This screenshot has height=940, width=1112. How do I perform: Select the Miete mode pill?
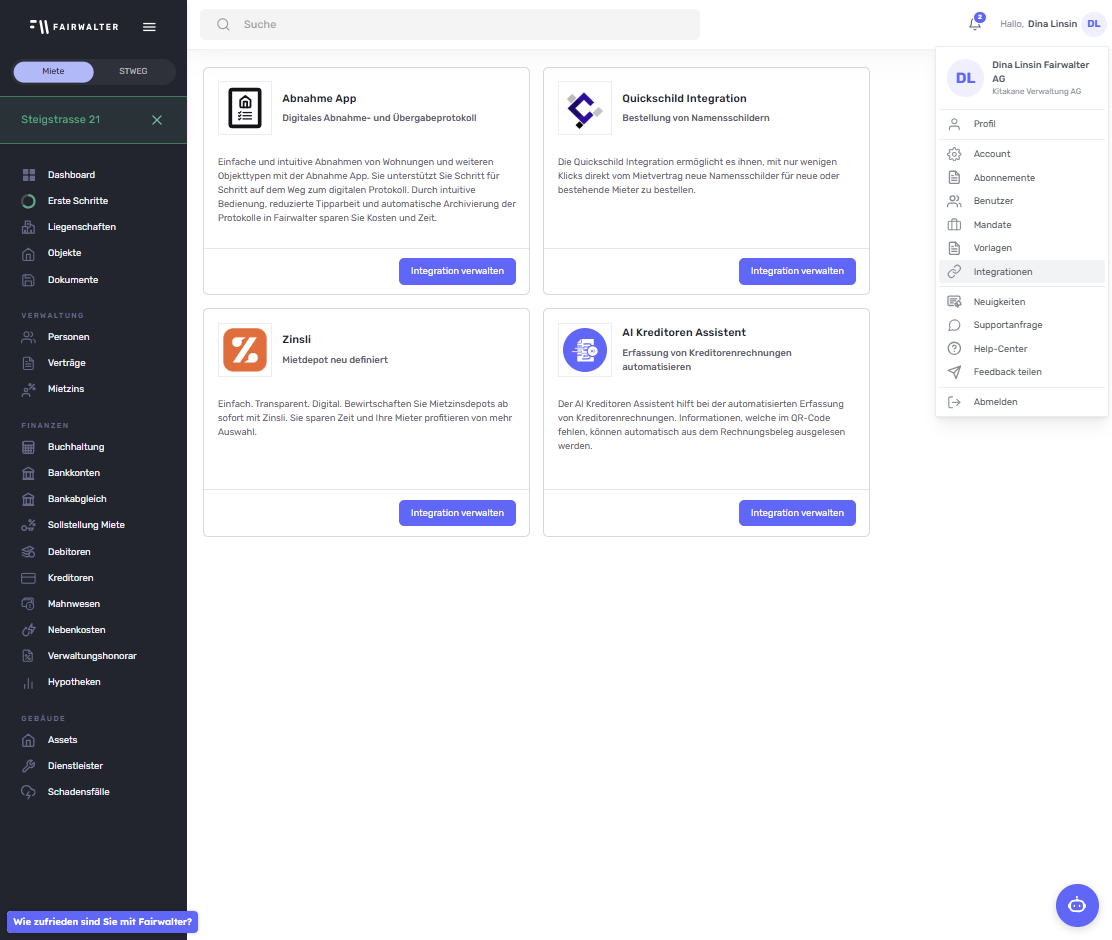(53, 71)
